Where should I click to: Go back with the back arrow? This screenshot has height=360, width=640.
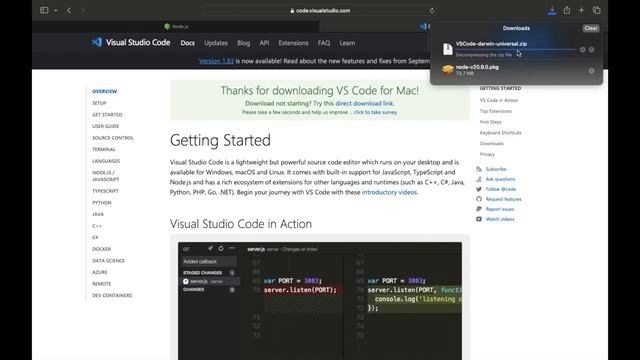tap(69, 10)
